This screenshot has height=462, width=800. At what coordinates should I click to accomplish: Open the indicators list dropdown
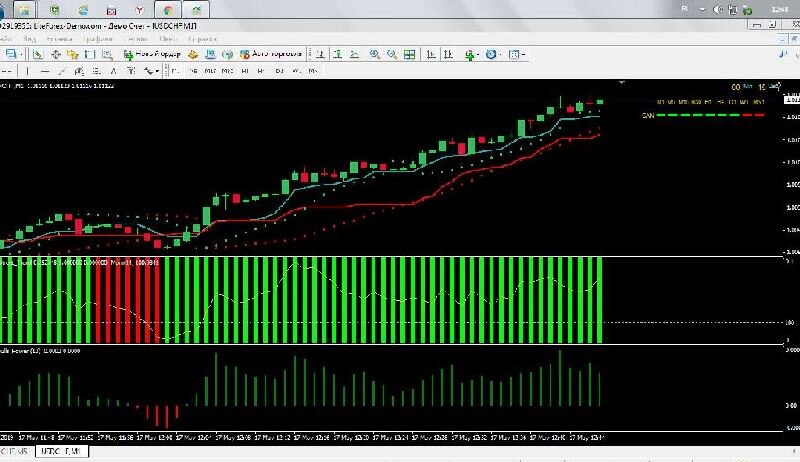(470, 54)
